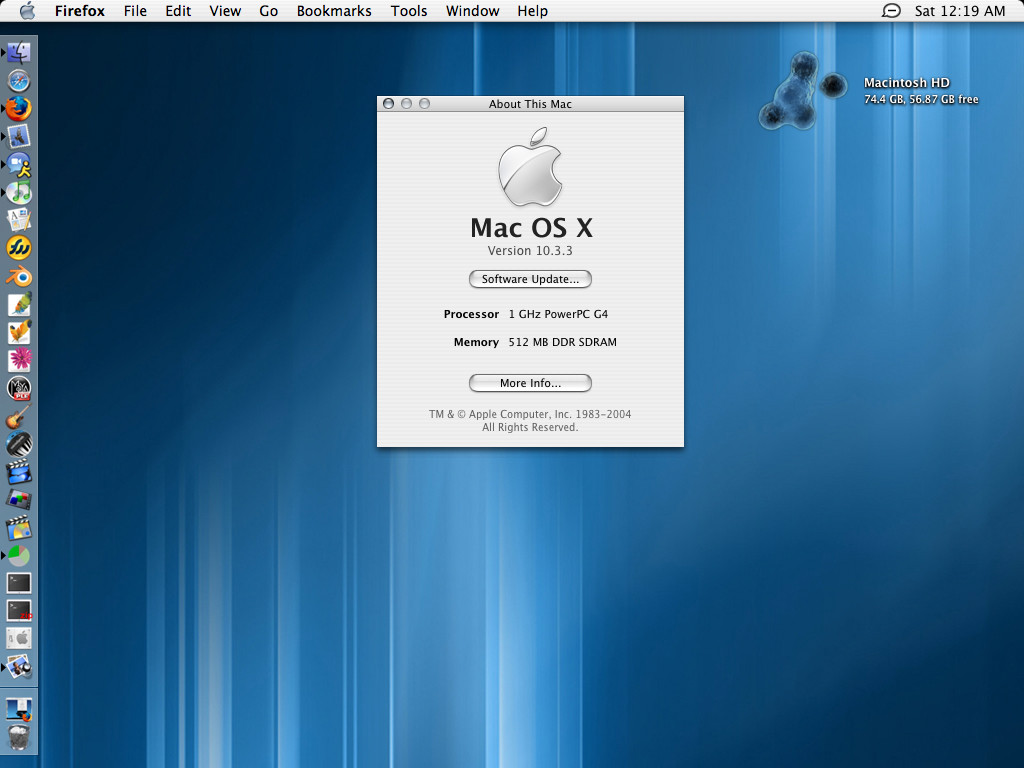Click the orange feather app icon

pos(19,332)
